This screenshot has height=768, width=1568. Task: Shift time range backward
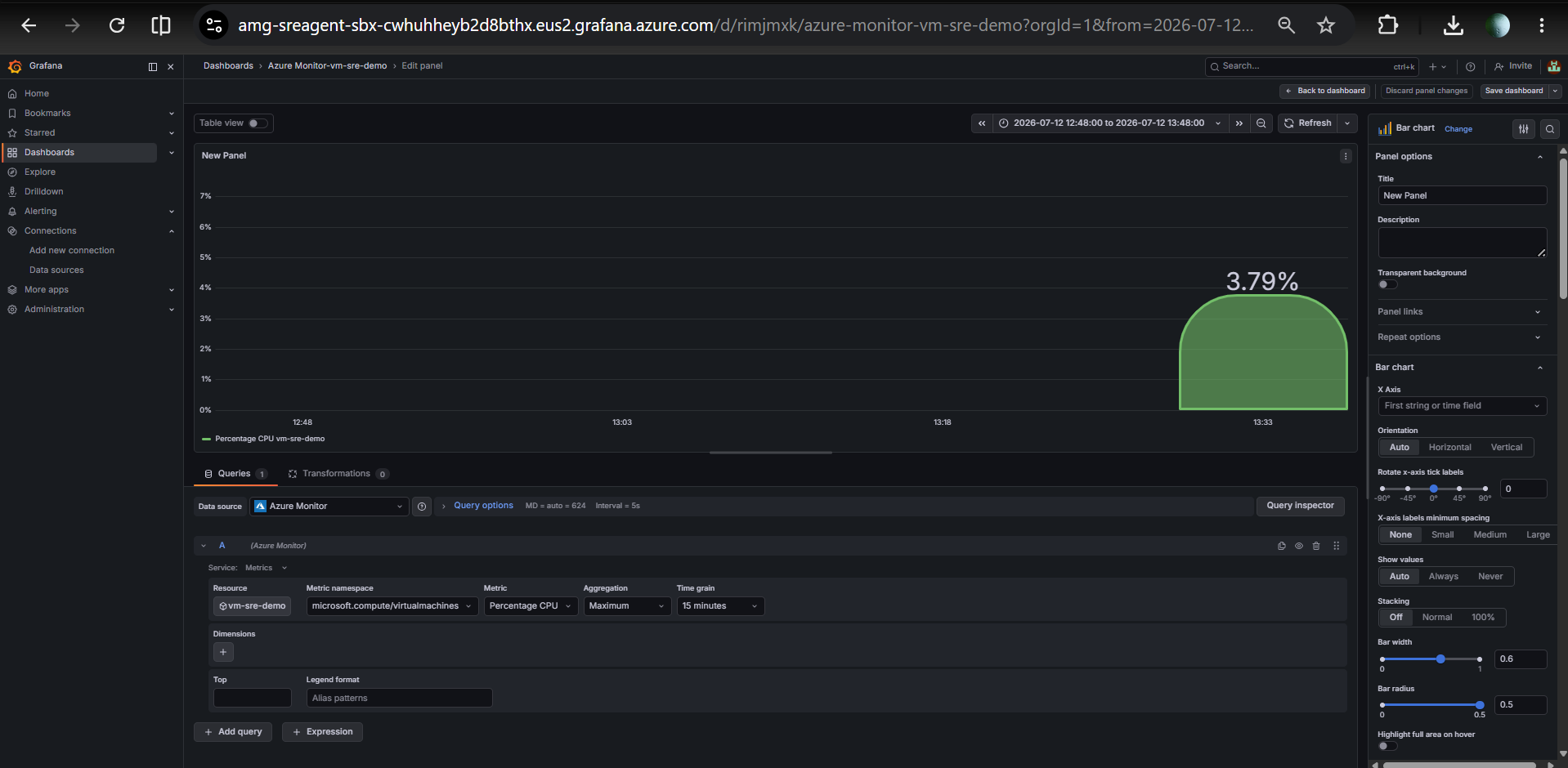click(x=982, y=123)
